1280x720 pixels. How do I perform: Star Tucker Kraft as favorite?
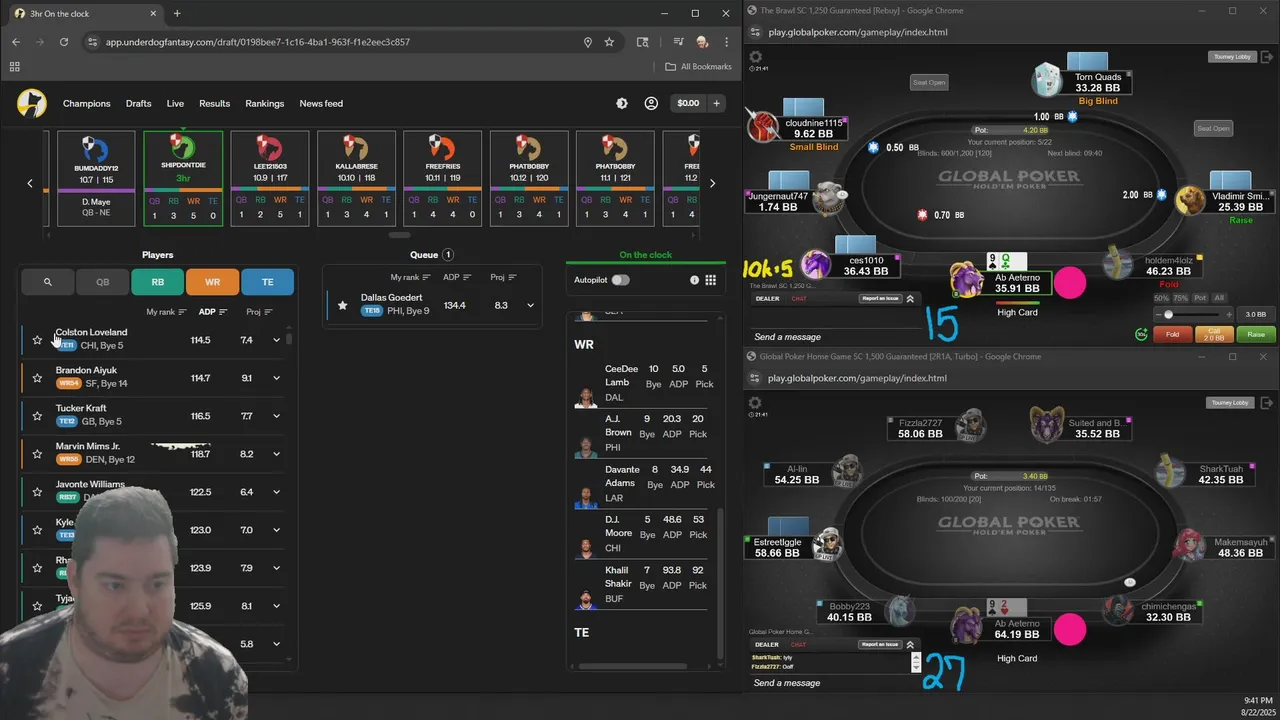37,416
